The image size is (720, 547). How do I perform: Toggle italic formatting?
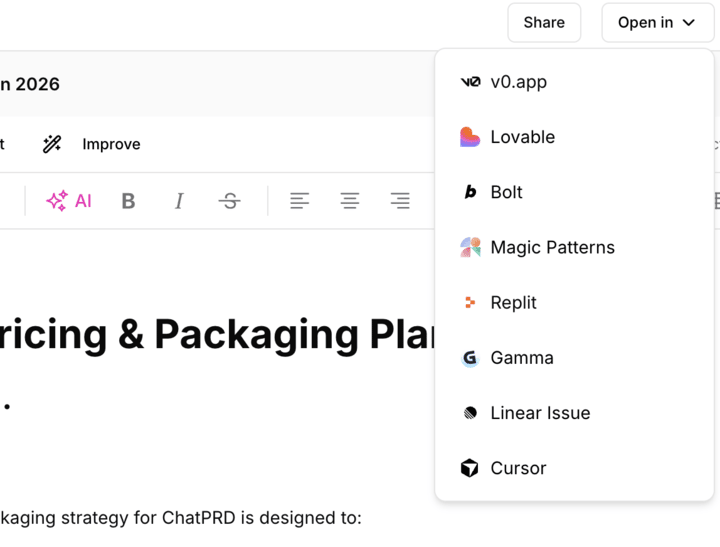click(x=179, y=201)
